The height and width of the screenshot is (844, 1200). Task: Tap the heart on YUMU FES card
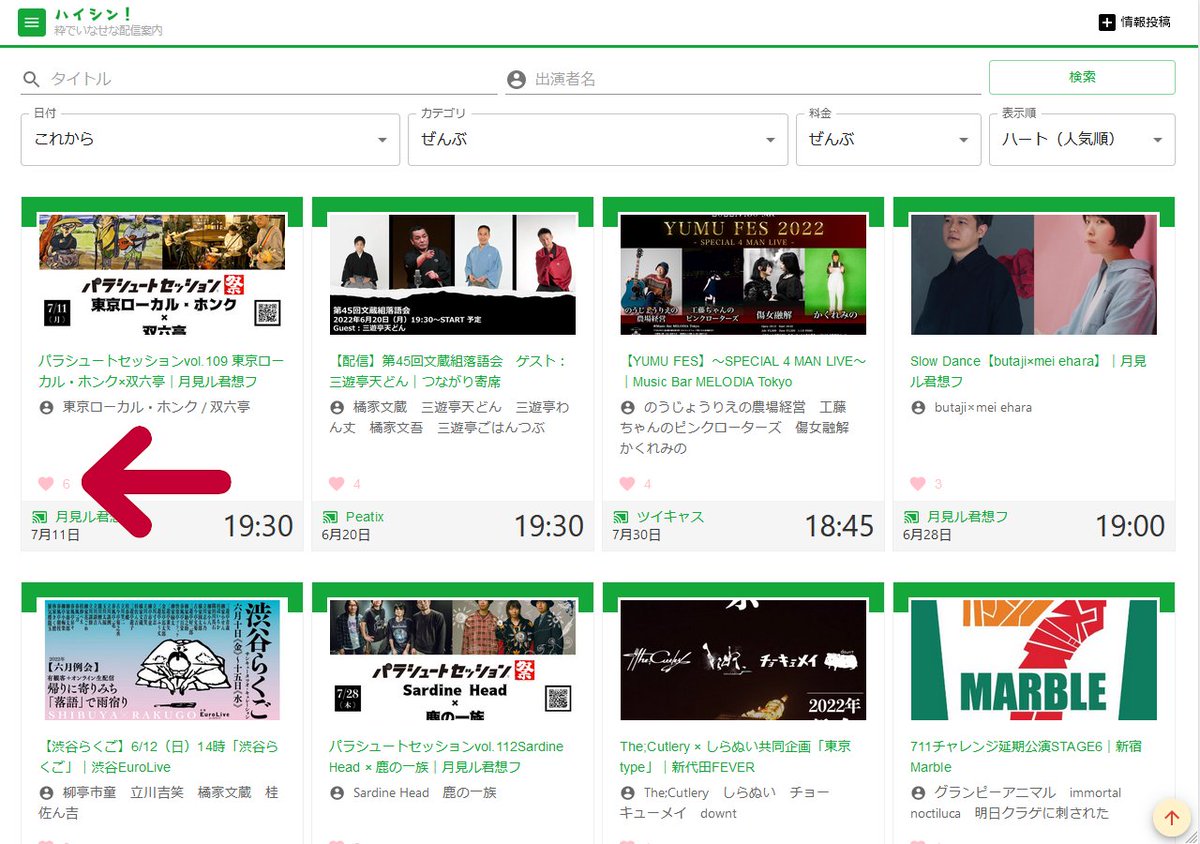[x=627, y=484]
